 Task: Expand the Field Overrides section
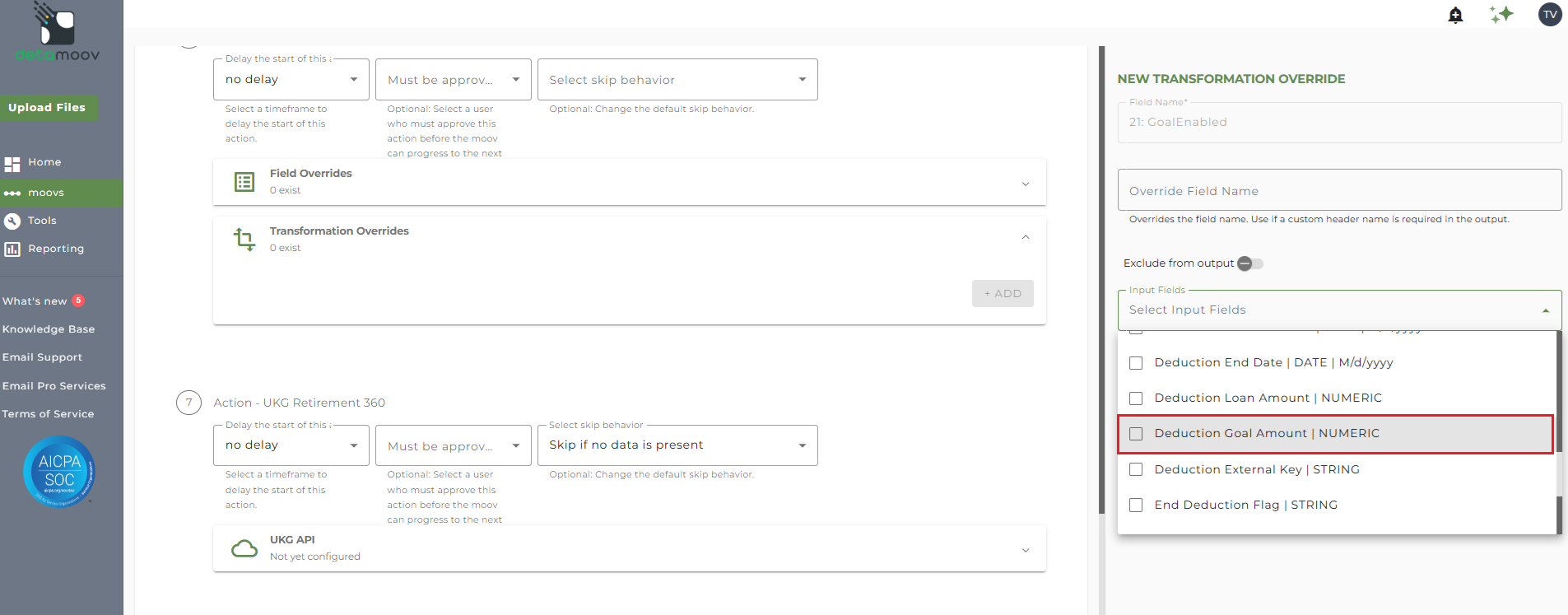(x=1025, y=183)
